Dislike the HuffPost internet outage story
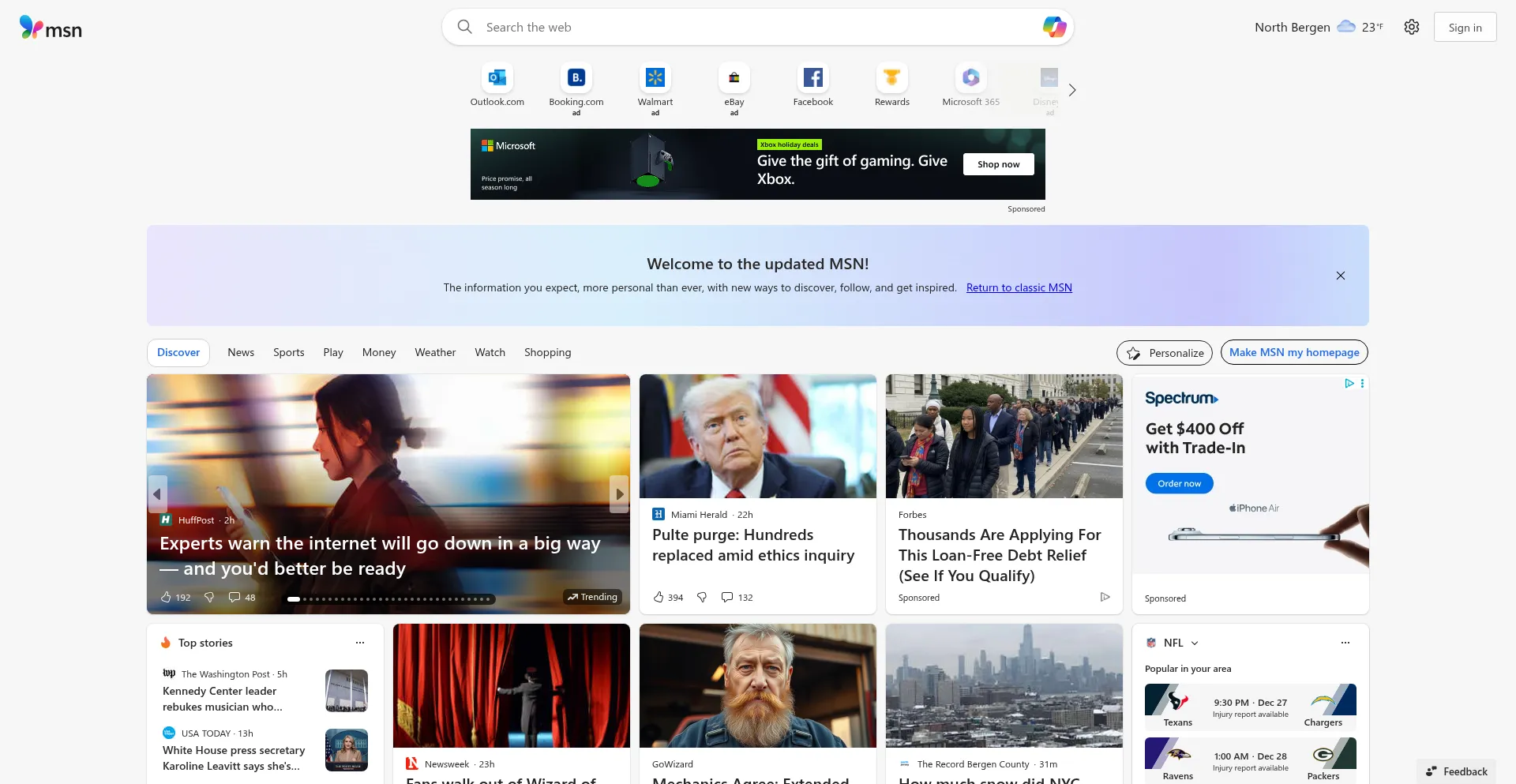Image resolution: width=1516 pixels, height=784 pixels. click(x=208, y=597)
